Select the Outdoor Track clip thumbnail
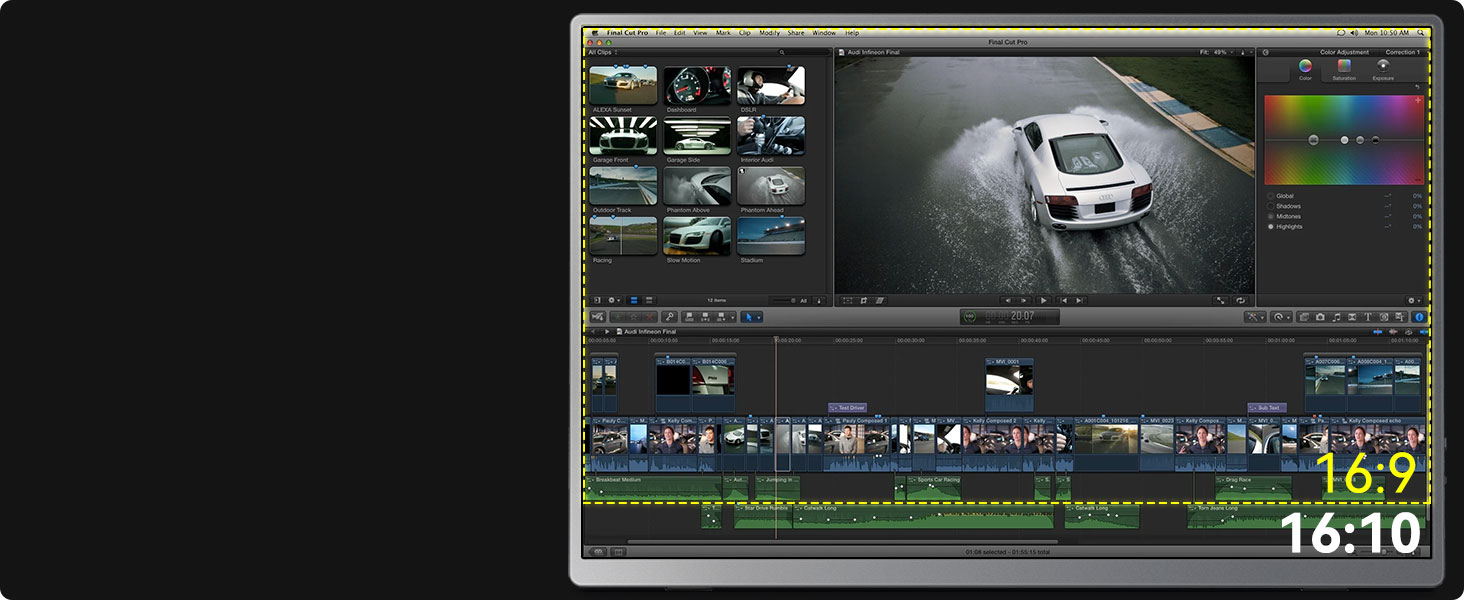1464x600 pixels. point(624,186)
